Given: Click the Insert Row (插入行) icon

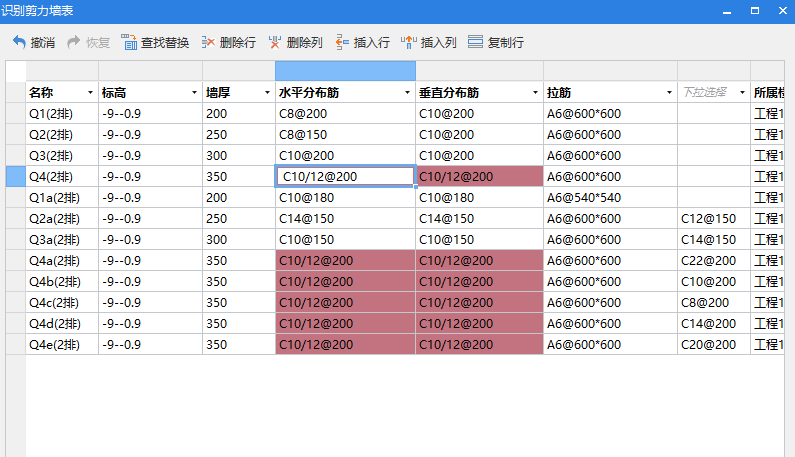Looking at the screenshot, I should tap(342, 42).
